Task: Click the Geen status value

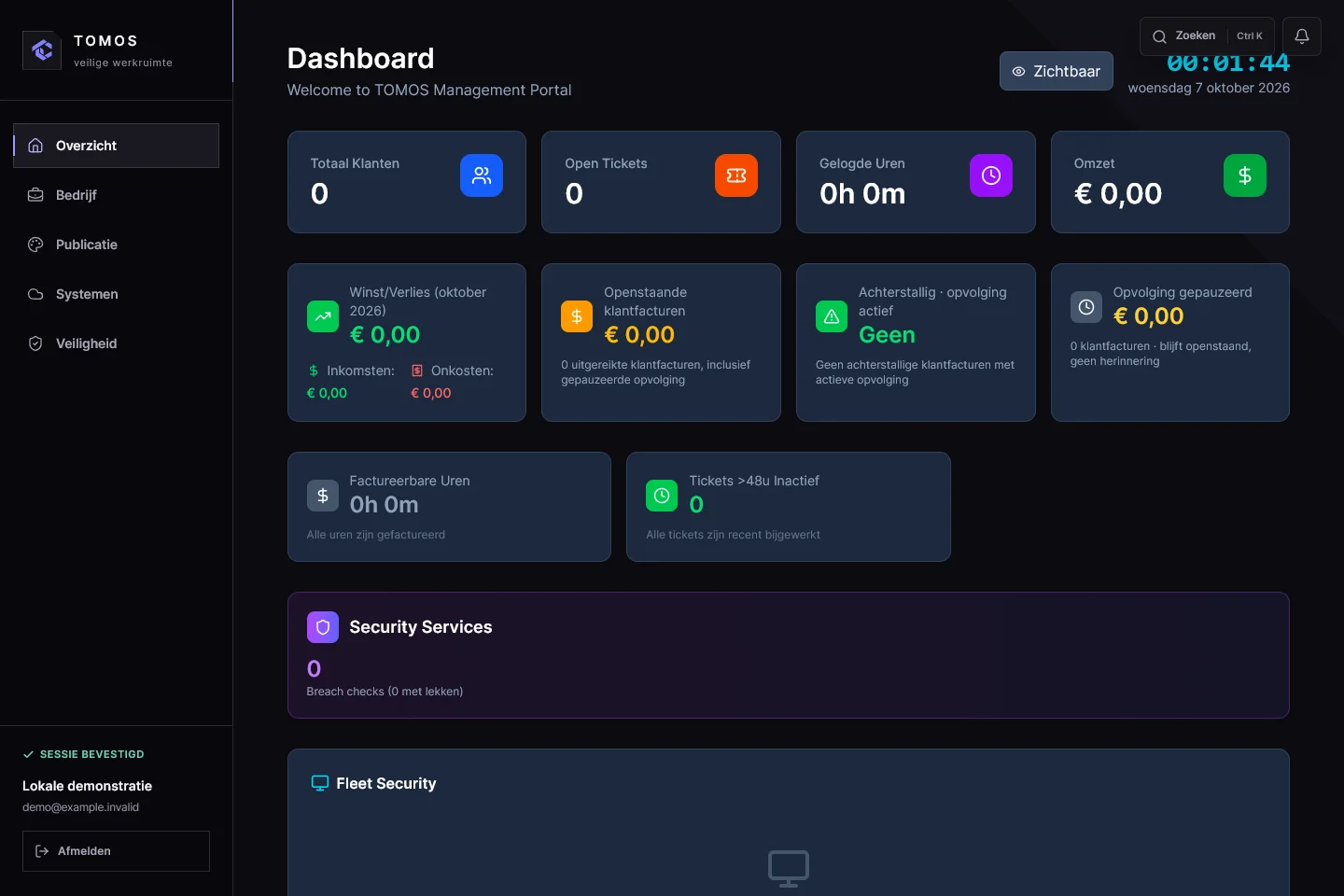Action: coord(887,335)
